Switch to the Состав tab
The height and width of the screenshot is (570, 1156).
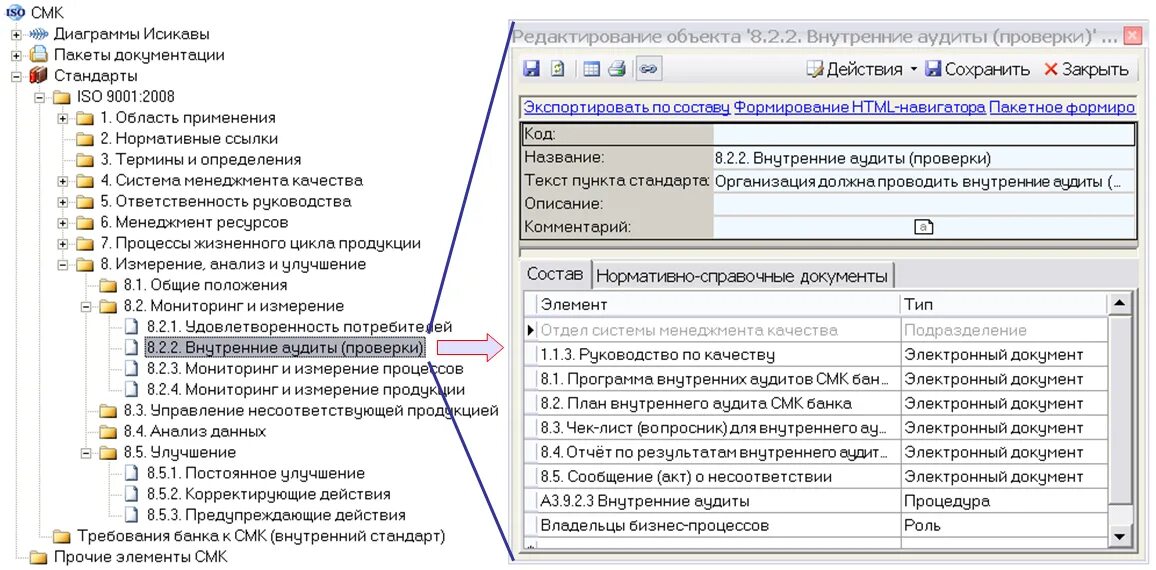point(554,274)
